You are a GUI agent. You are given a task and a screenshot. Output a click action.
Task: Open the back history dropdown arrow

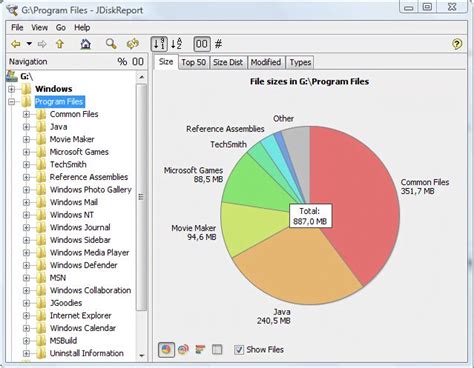(x=29, y=44)
